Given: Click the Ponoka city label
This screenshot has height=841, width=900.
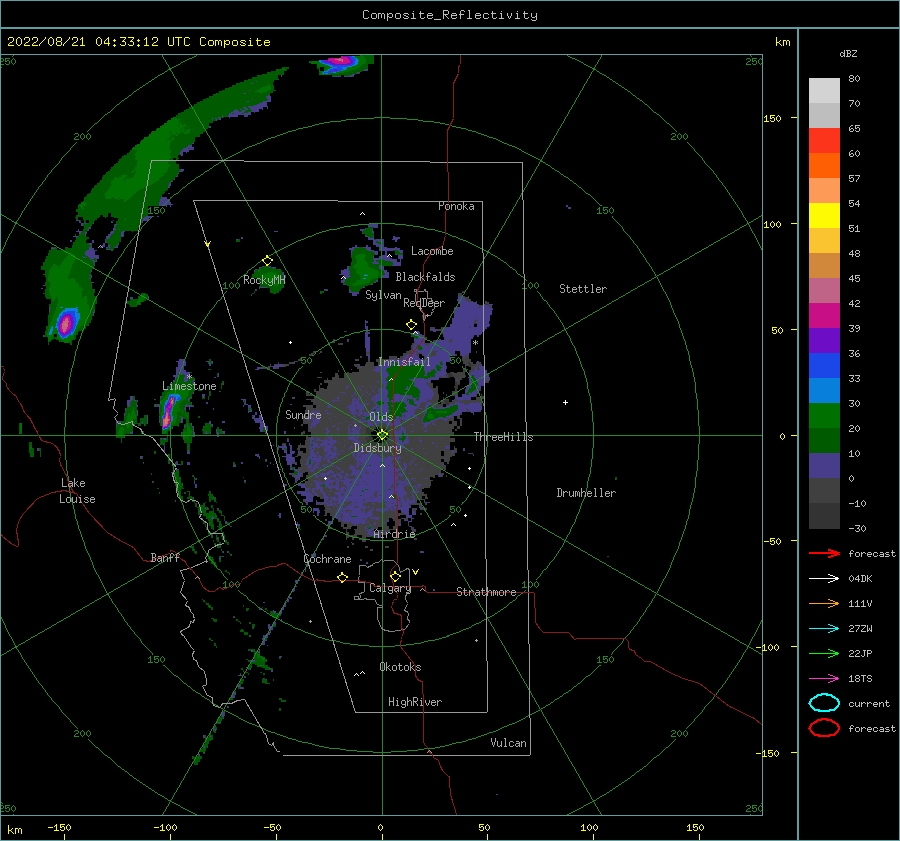Looking at the screenshot, I should (x=456, y=206).
